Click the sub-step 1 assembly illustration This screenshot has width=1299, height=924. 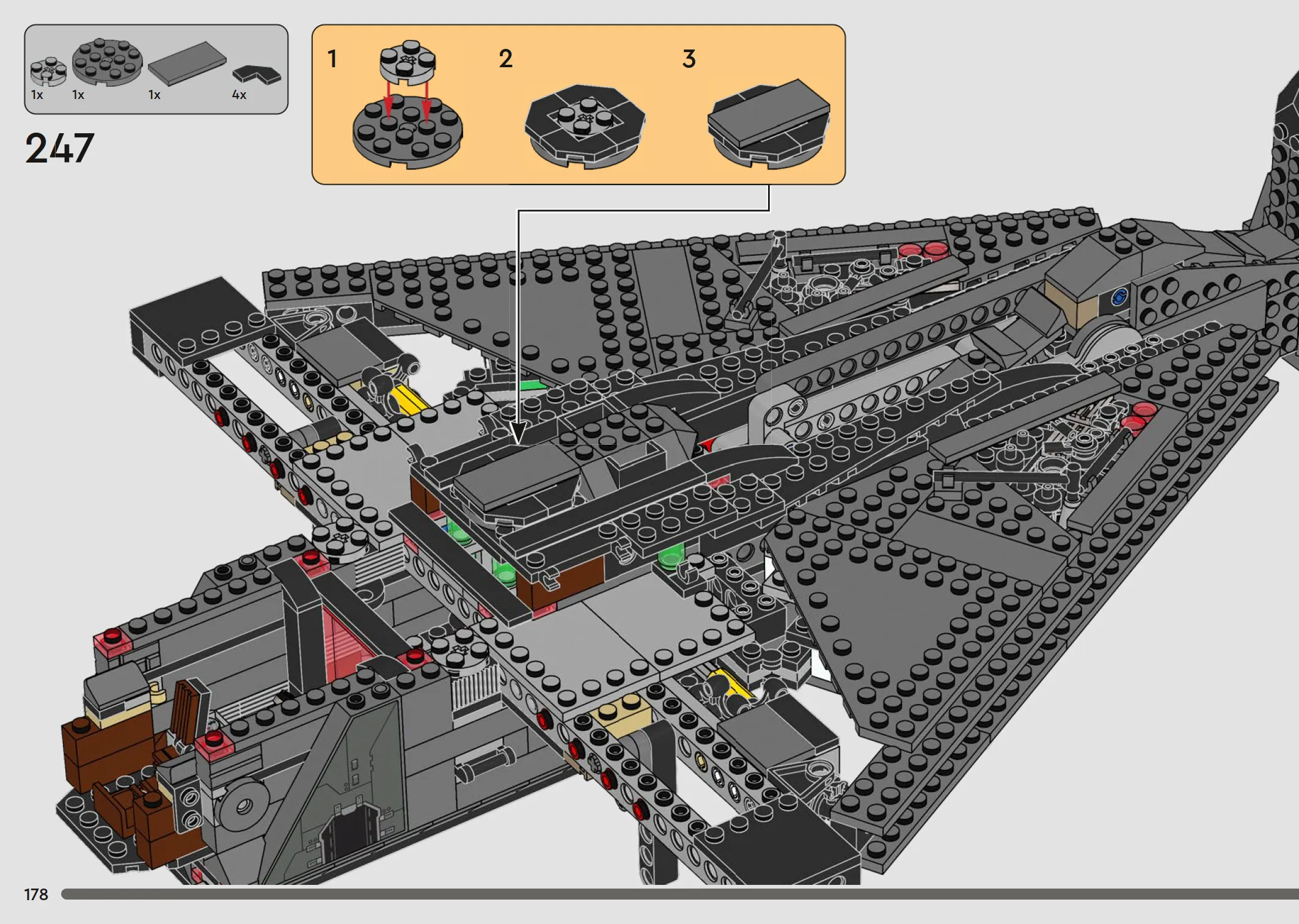coord(408,105)
